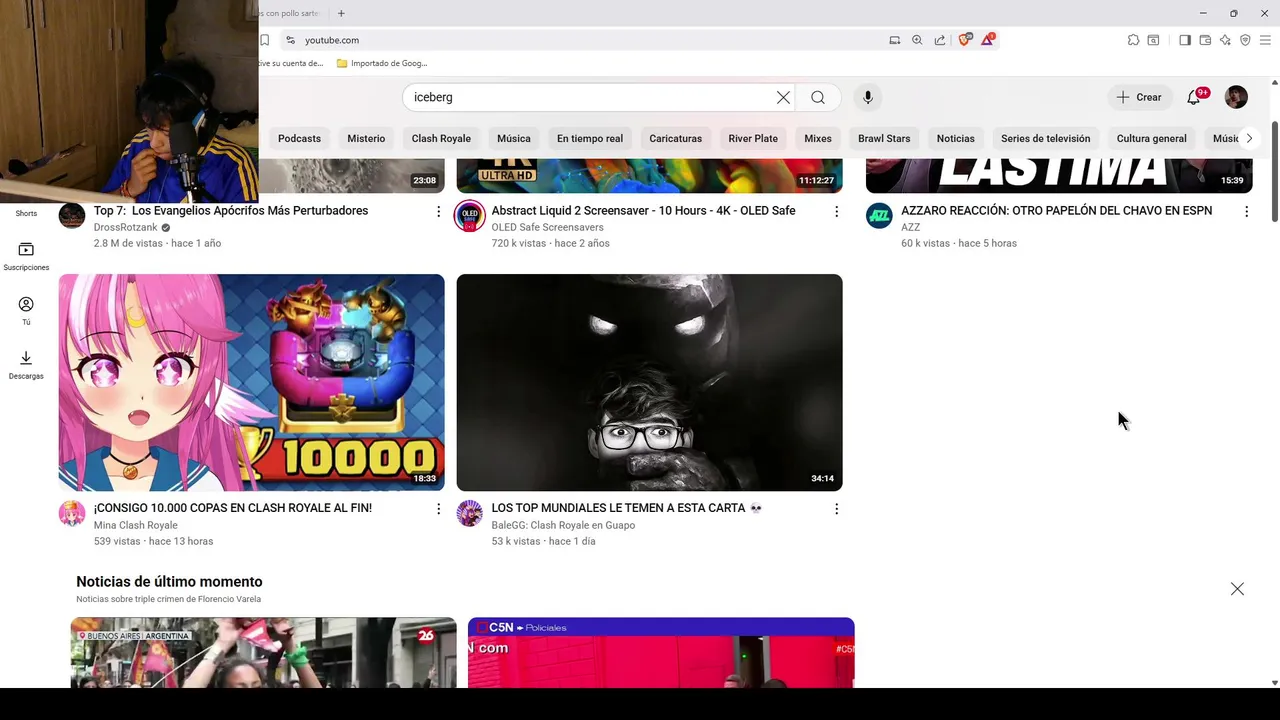
Task: Open Abstract Liquid 2 Screensaver title link
Action: 643,211
